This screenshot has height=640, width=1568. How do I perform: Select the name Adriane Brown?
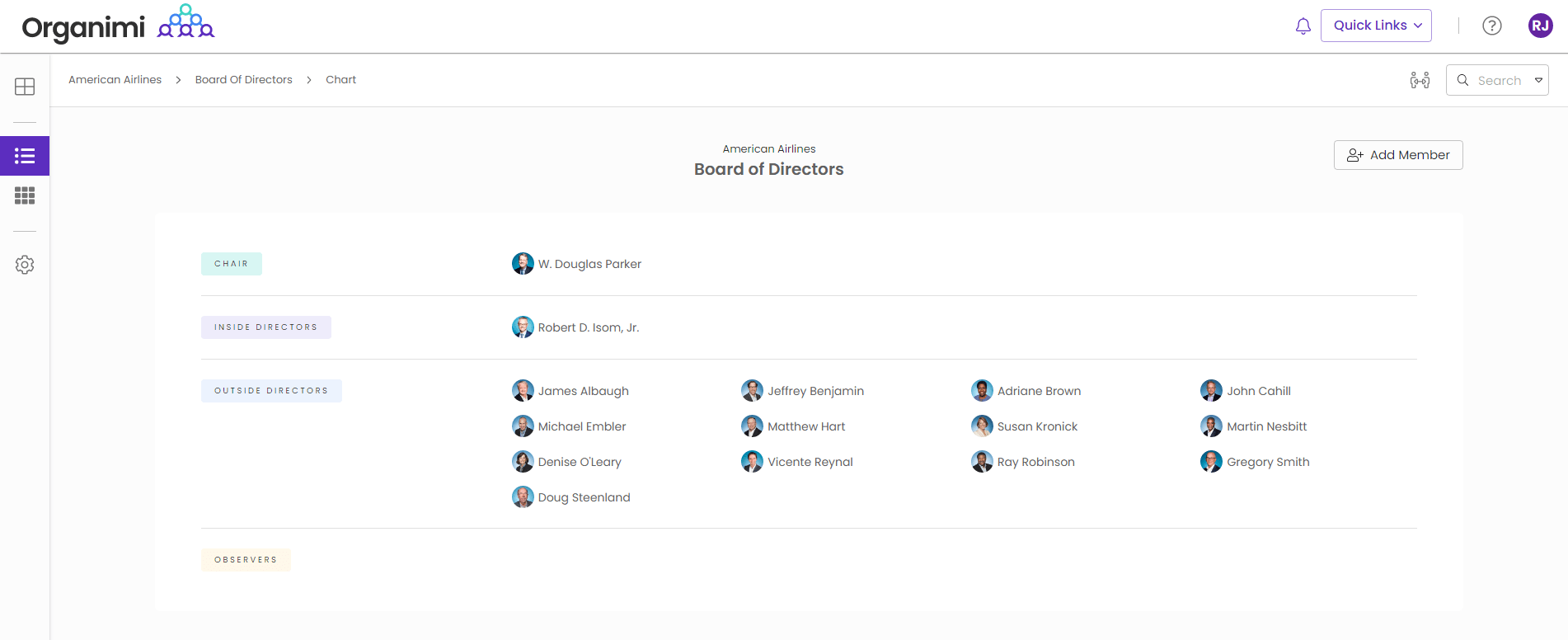pyautogui.click(x=1039, y=391)
